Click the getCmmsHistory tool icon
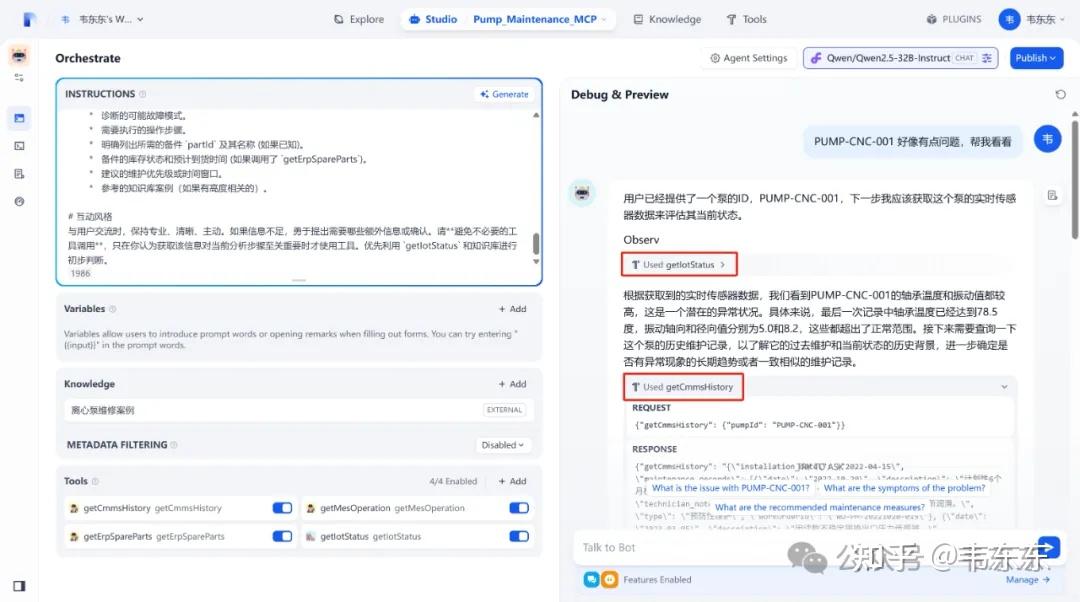 74,508
